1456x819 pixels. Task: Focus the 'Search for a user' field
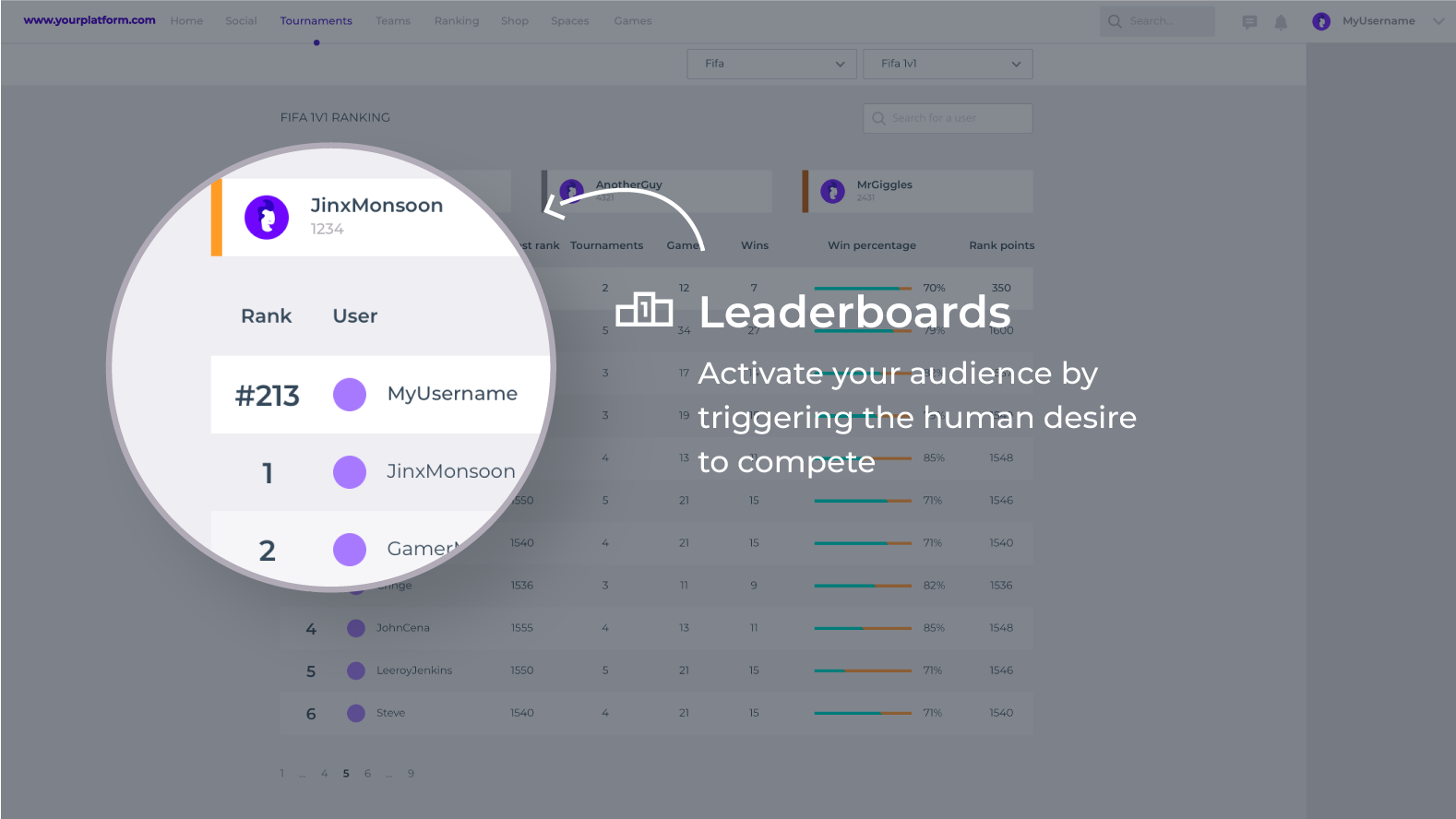955,118
